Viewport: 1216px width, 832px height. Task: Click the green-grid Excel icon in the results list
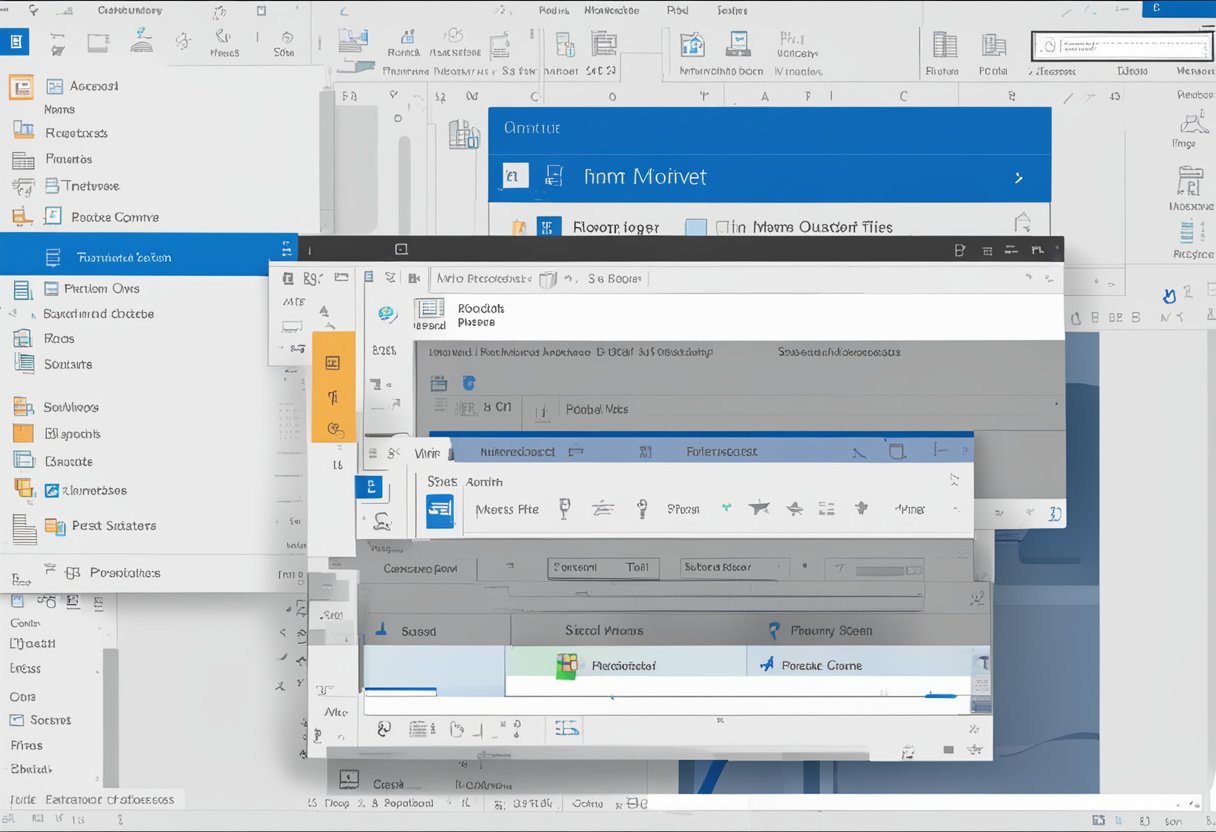click(568, 664)
